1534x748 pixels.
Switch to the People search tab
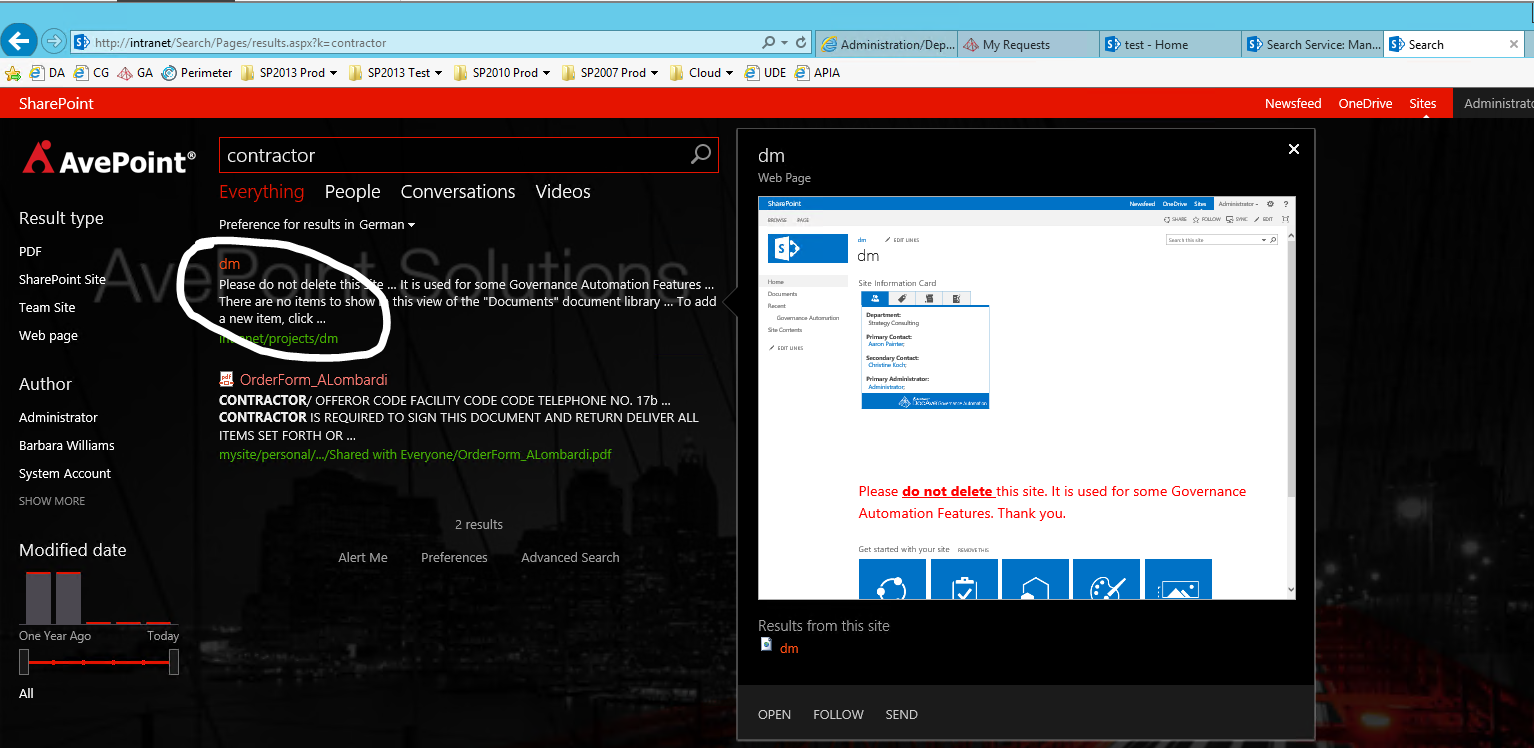point(352,191)
